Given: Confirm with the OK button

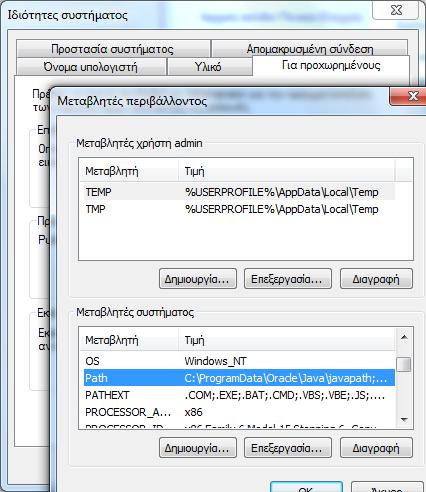Looking at the screenshot, I should tap(306, 487).
